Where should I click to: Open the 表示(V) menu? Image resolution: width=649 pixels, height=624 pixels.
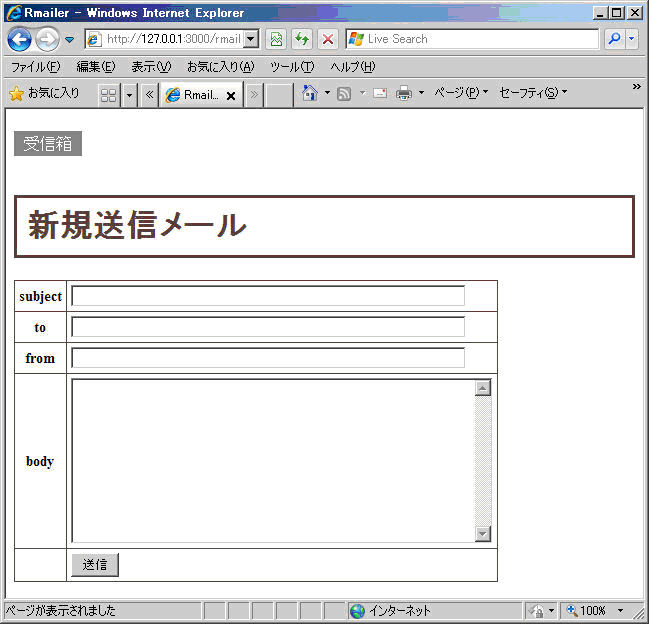click(151, 67)
